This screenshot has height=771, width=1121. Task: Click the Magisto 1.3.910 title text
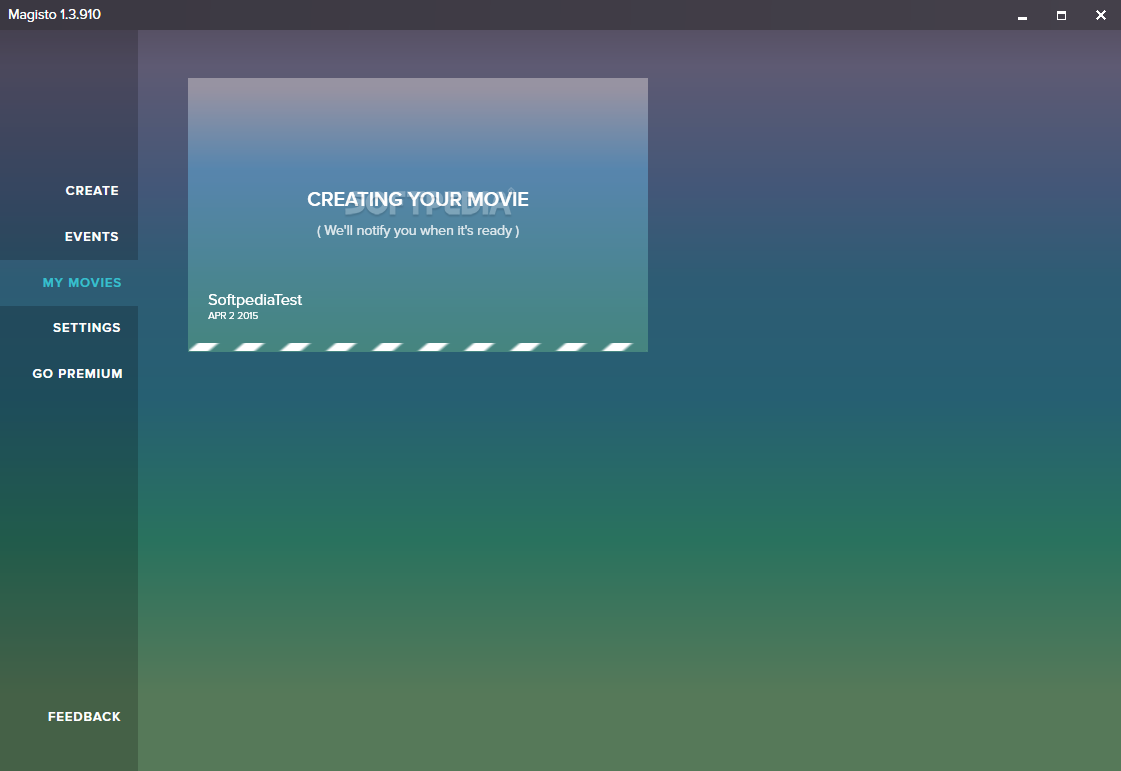tap(54, 14)
